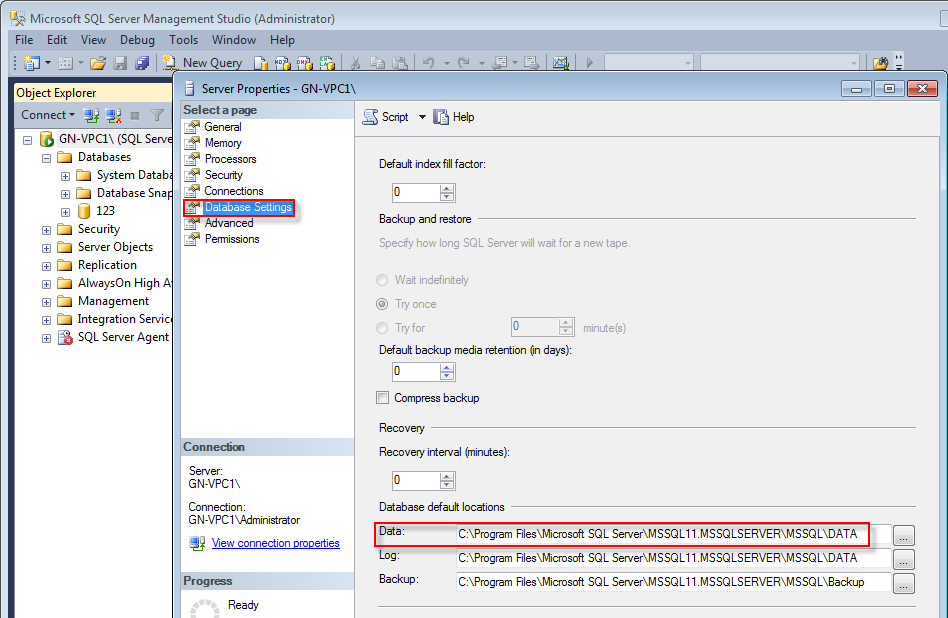Click the DMX query icon
The image size is (948, 618).
(x=305, y=63)
